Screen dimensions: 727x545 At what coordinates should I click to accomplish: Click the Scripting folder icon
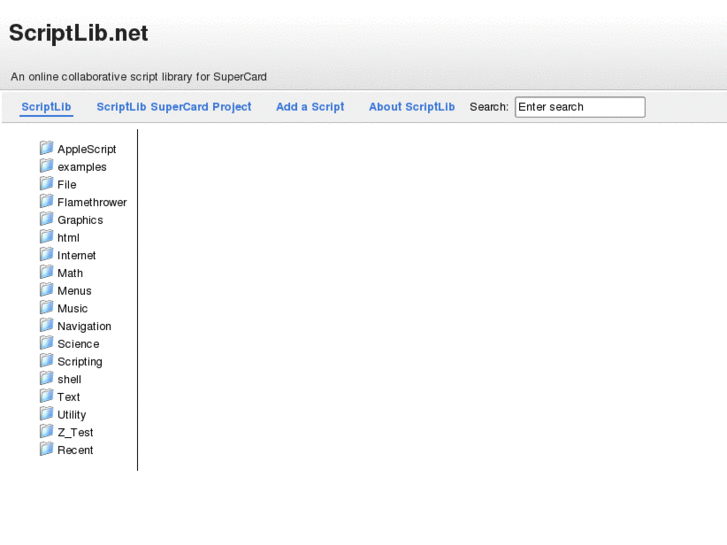pos(46,360)
